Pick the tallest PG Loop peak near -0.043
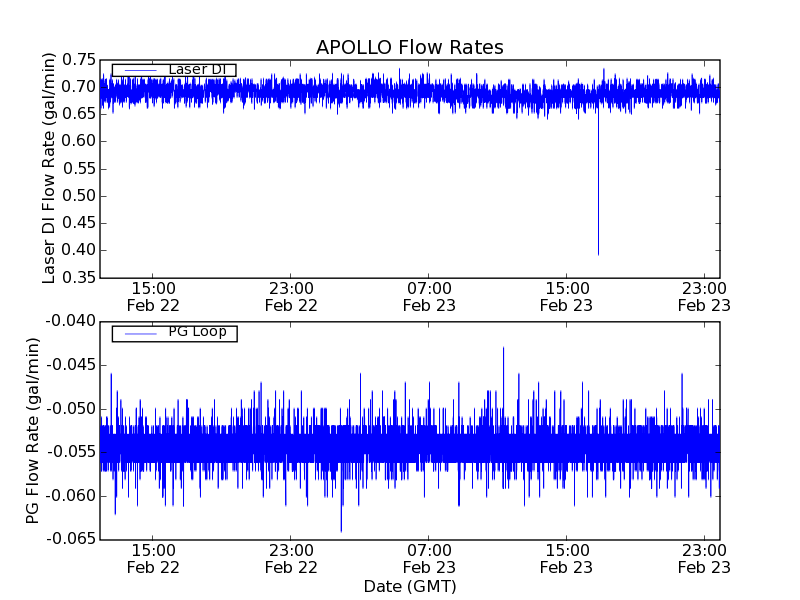This screenshot has width=800, height=600. [x=503, y=348]
